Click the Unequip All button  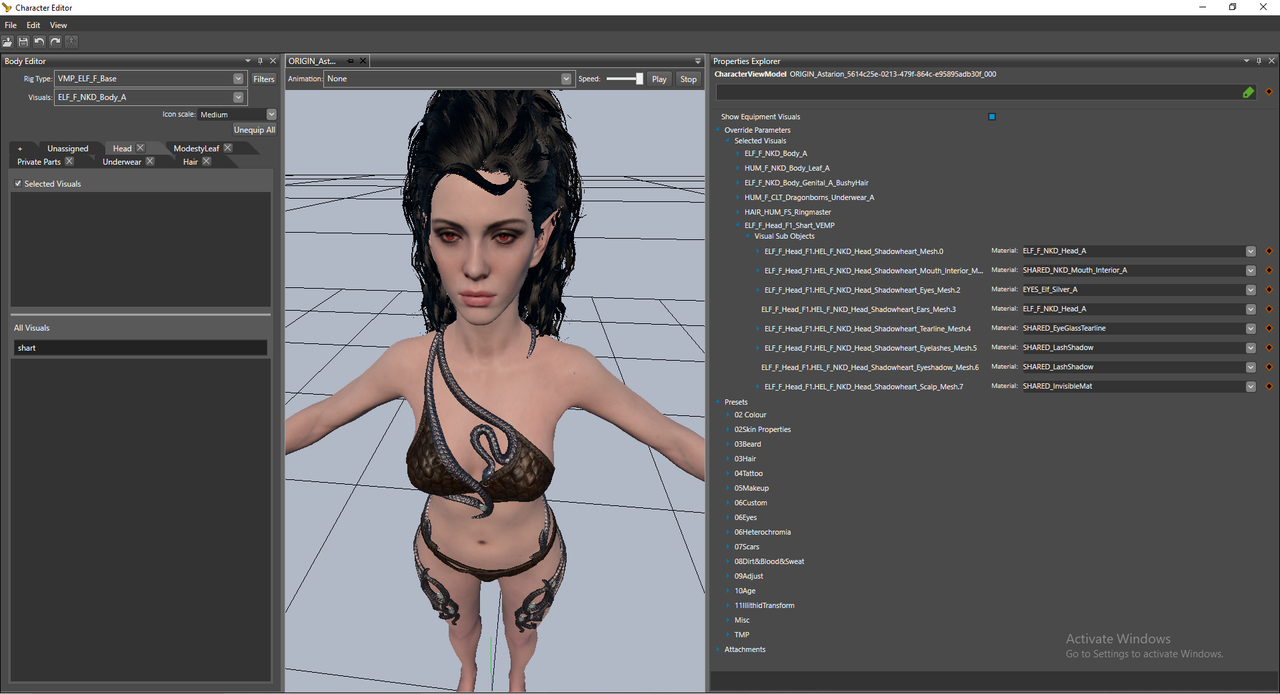point(254,130)
